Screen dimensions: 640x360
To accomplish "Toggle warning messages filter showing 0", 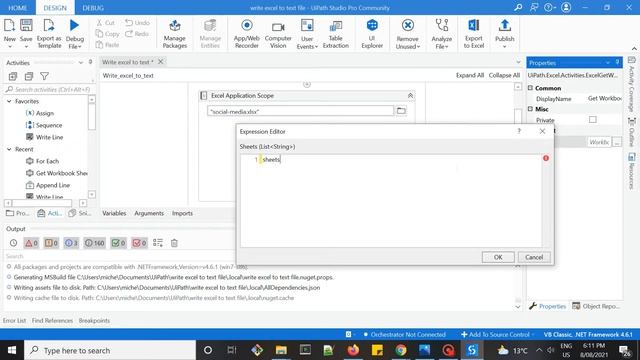I will coord(51,243).
